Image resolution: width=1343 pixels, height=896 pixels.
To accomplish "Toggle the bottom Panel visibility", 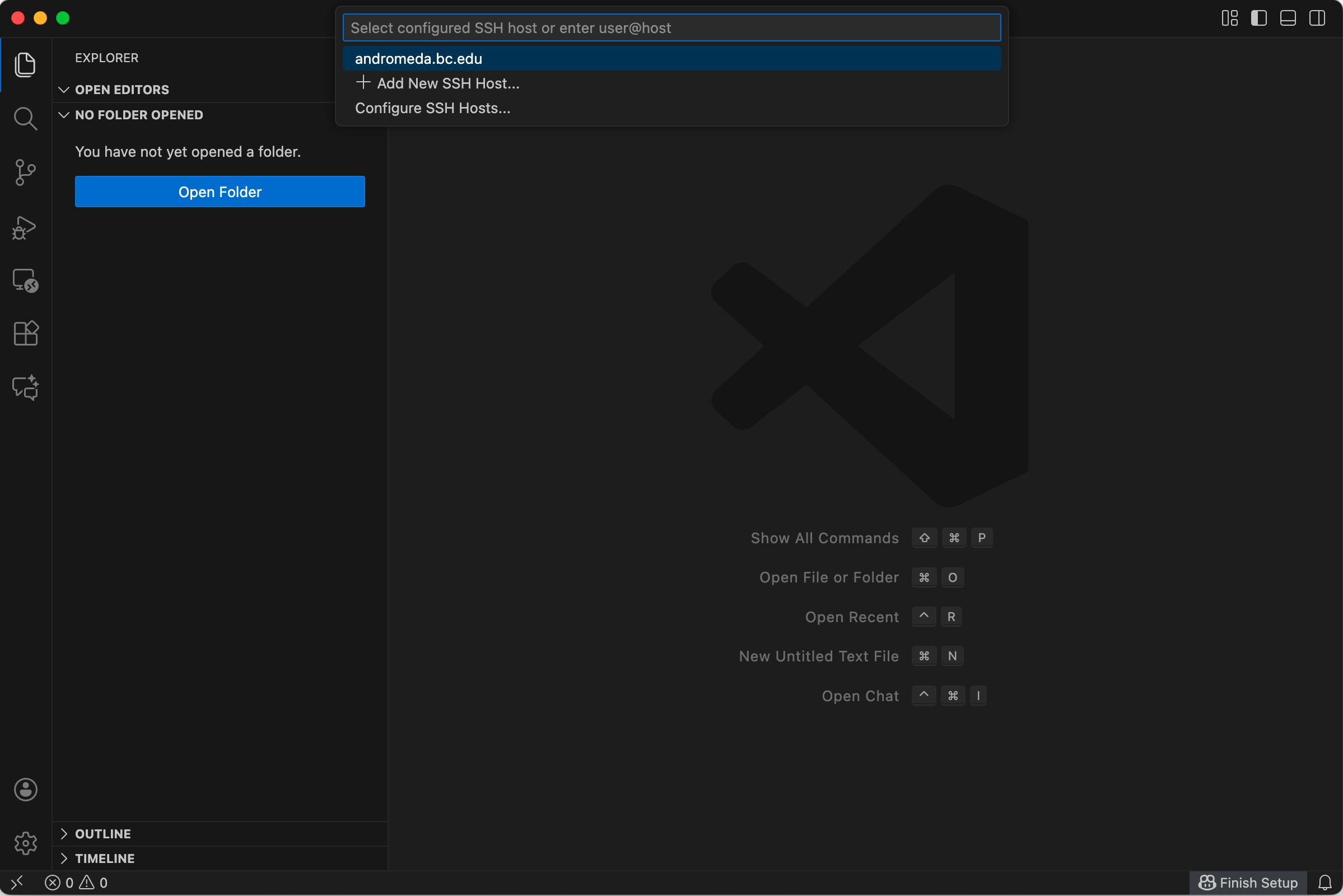I will 1288,18.
